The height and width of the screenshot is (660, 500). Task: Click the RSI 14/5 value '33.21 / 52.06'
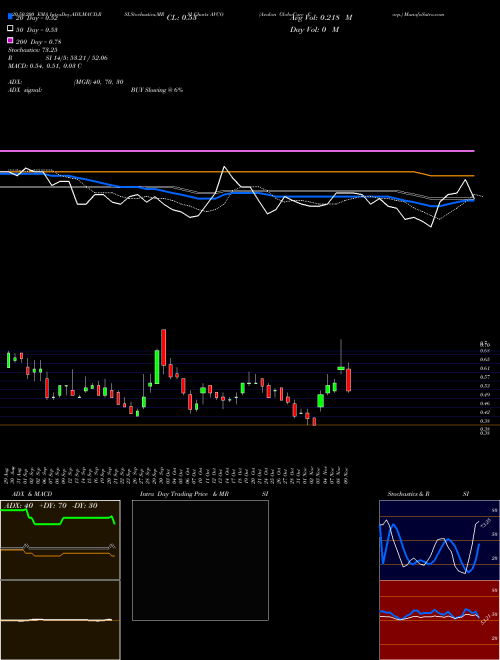[87, 58]
